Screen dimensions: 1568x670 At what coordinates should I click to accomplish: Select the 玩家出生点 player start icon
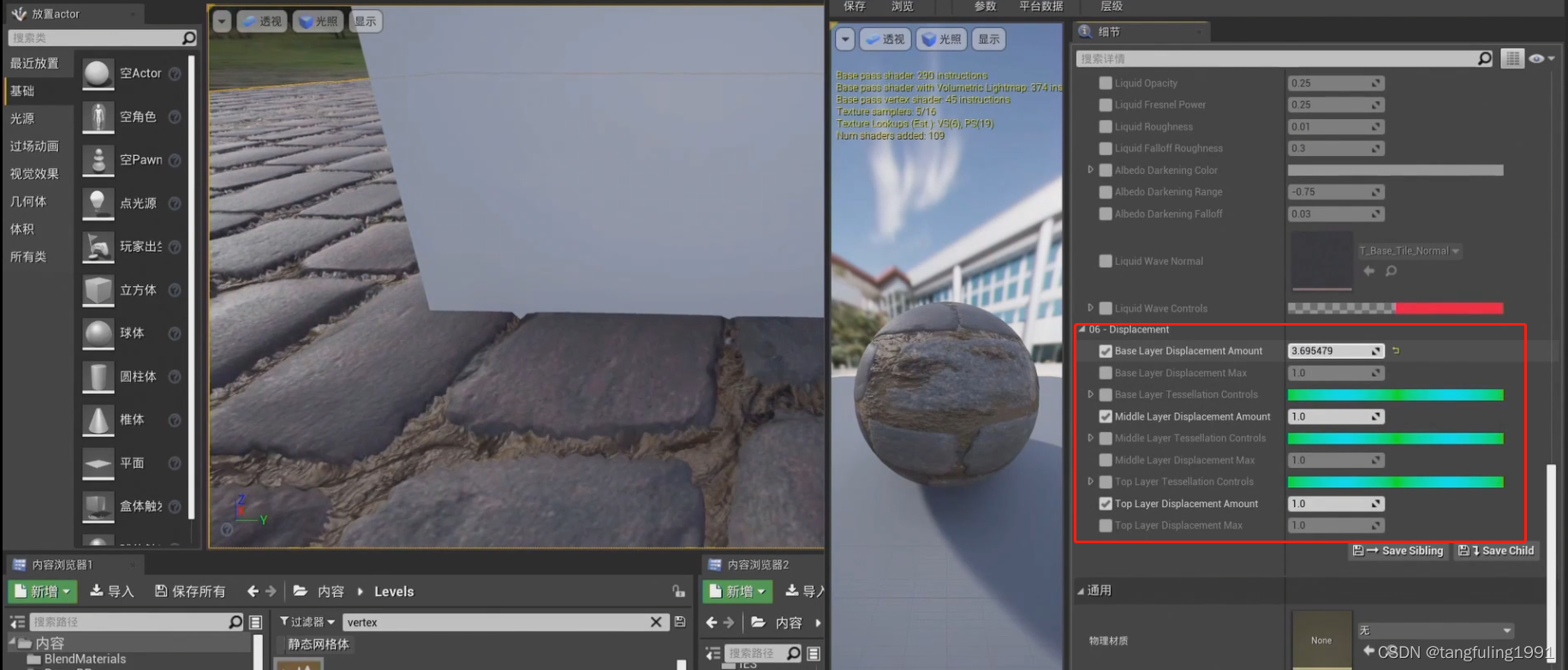click(x=98, y=247)
